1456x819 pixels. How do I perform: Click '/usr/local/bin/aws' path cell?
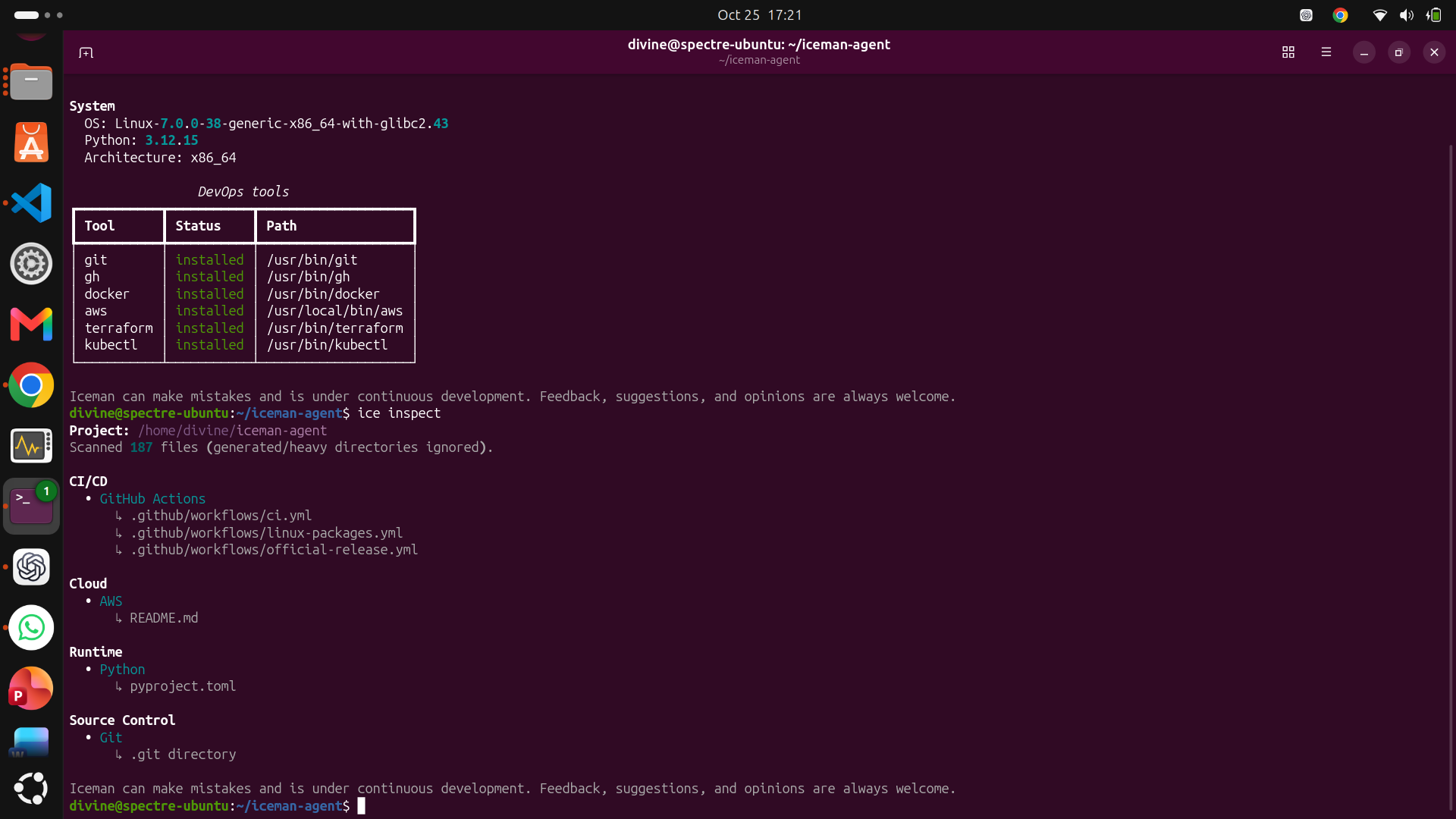[334, 311]
